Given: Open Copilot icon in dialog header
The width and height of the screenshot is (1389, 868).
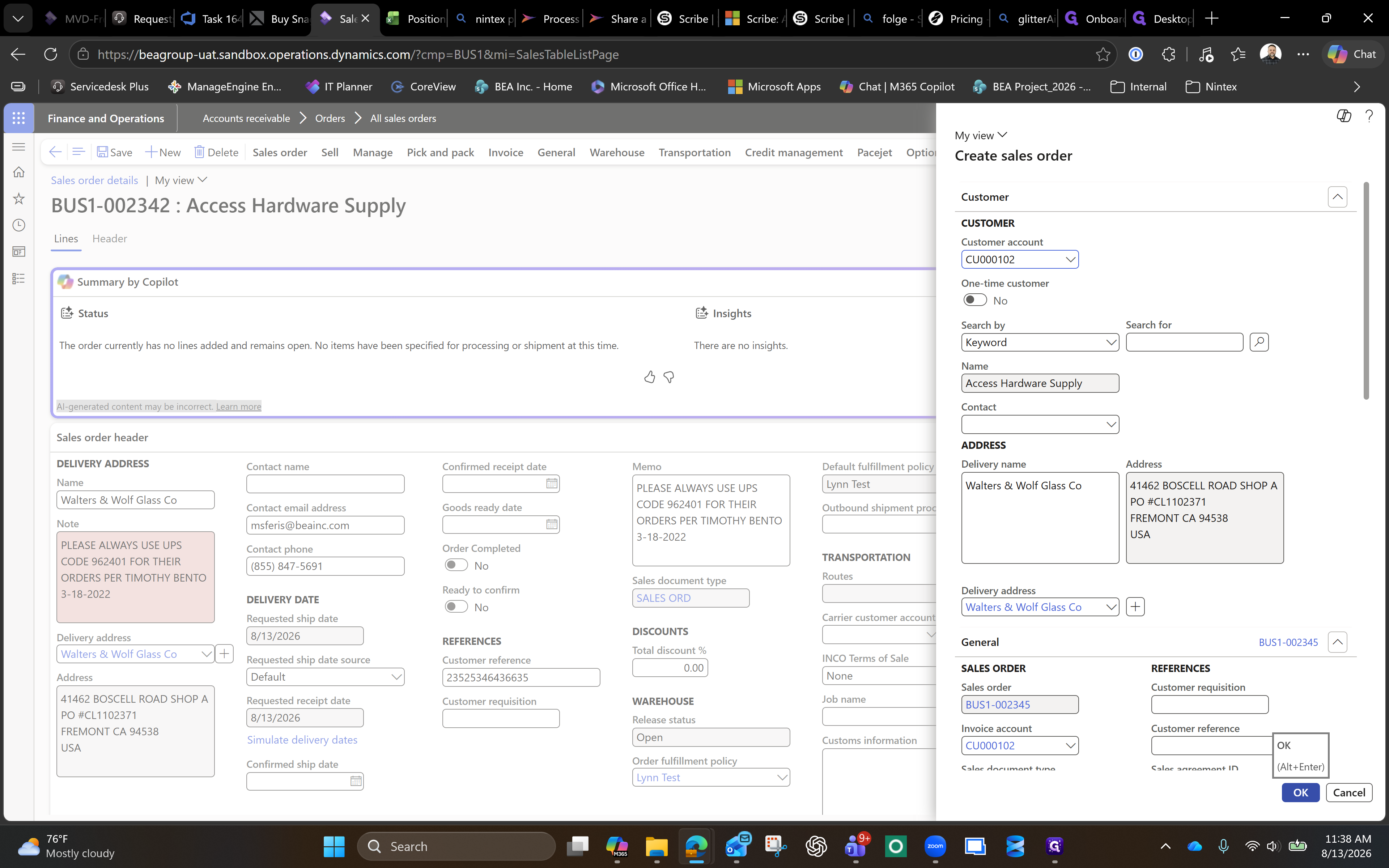Looking at the screenshot, I should tap(1344, 116).
